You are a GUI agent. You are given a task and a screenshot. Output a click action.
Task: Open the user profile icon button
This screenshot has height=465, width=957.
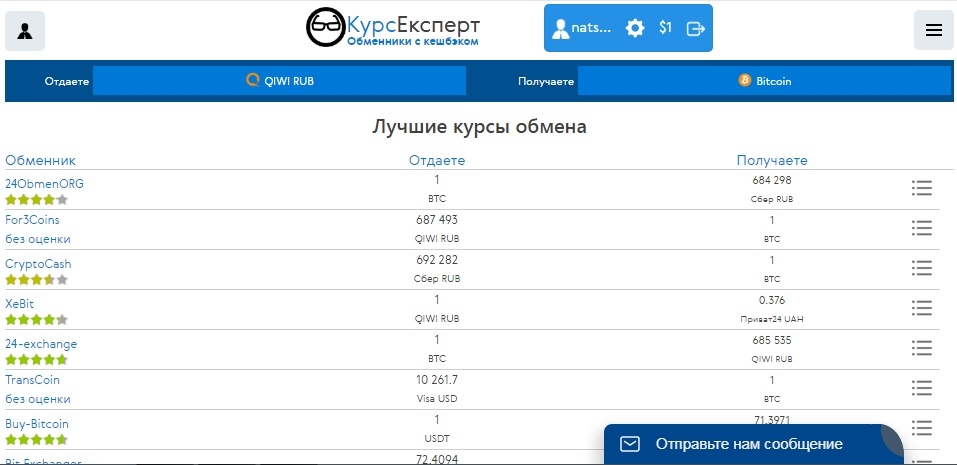tap(25, 31)
